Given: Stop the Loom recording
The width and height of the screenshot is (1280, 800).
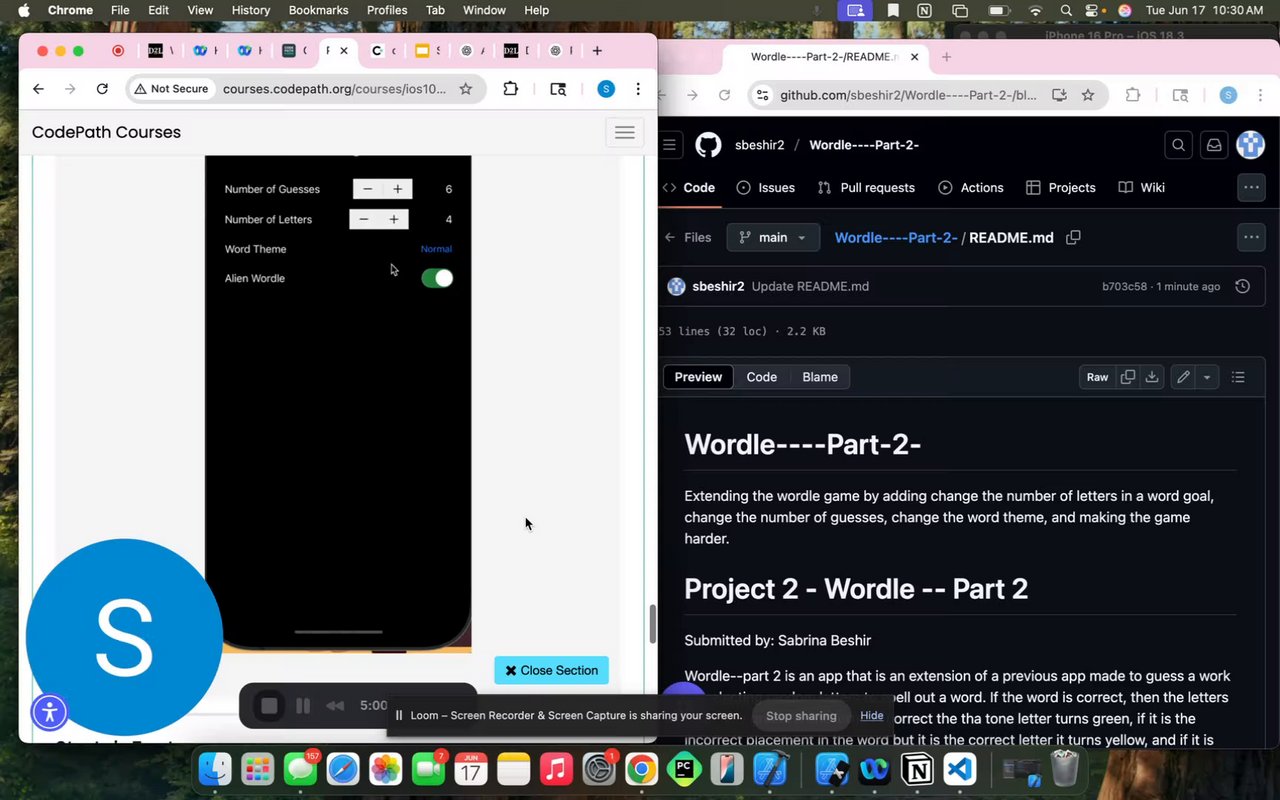Looking at the screenshot, I should coord(269,706).
